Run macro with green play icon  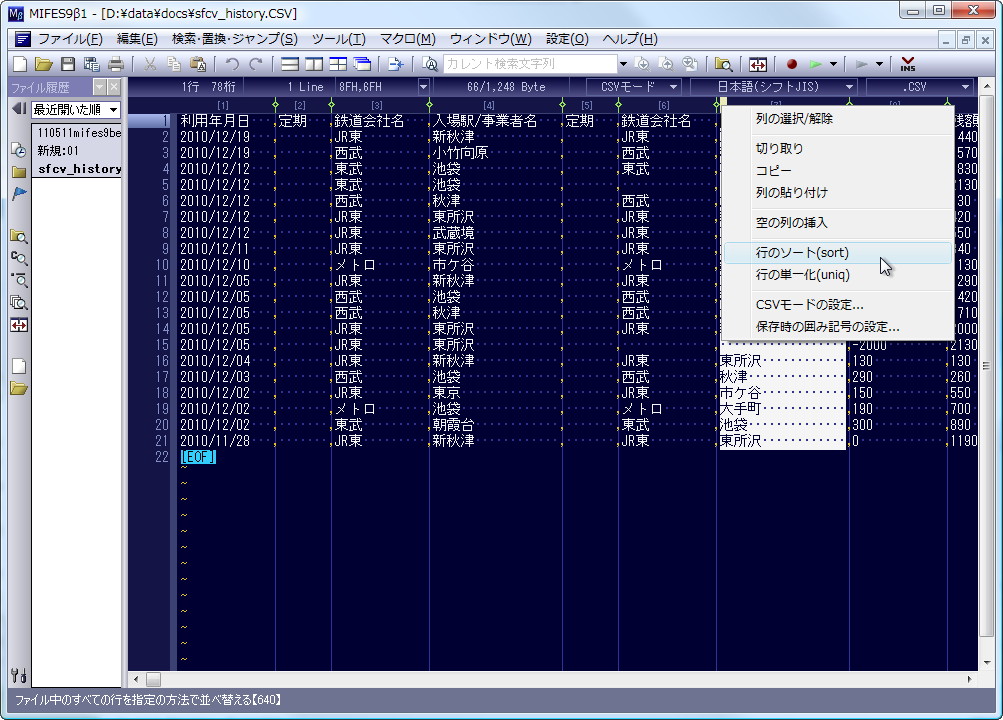click(x=816, y=64)
